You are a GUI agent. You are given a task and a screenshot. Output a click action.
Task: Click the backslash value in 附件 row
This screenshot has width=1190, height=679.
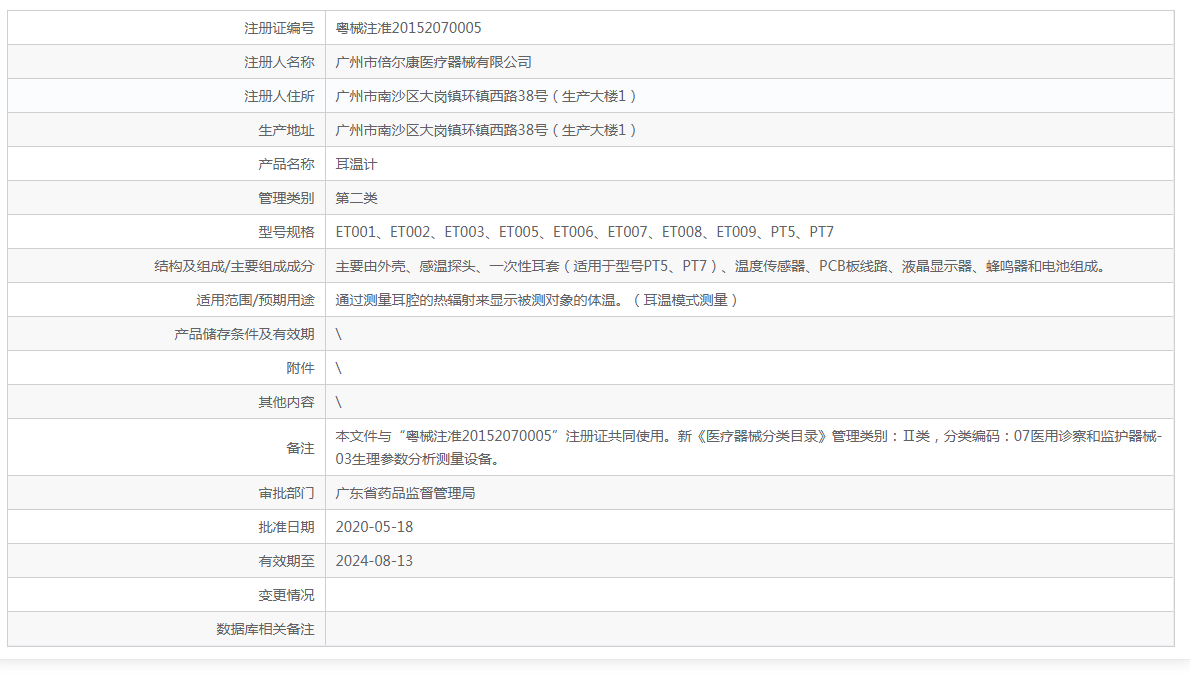coord(338,368)
